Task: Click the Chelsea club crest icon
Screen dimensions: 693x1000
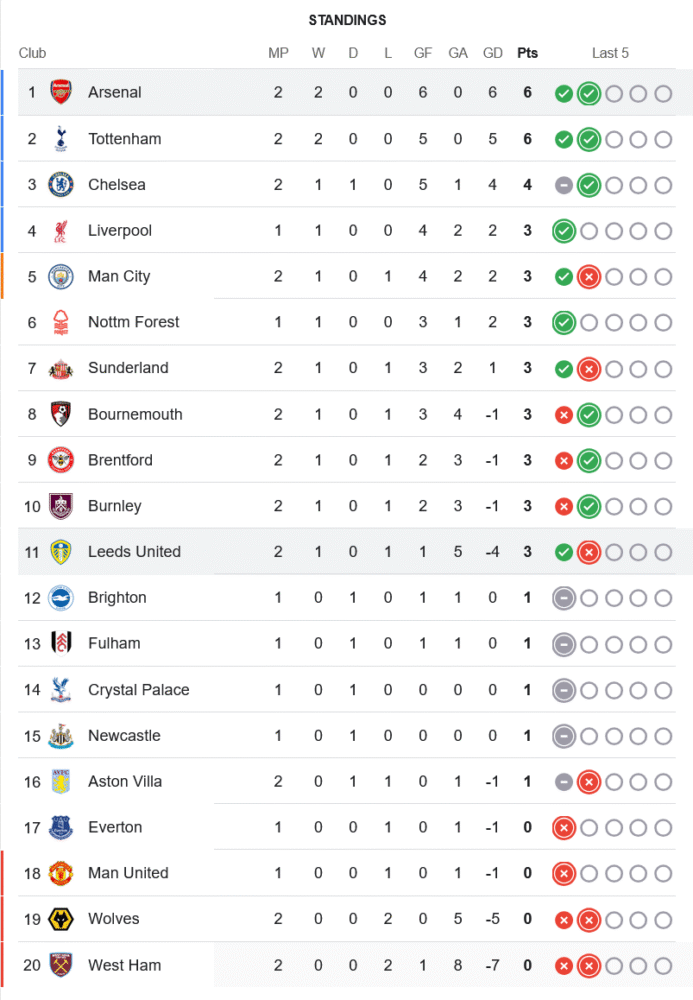Action: (61, 185)
